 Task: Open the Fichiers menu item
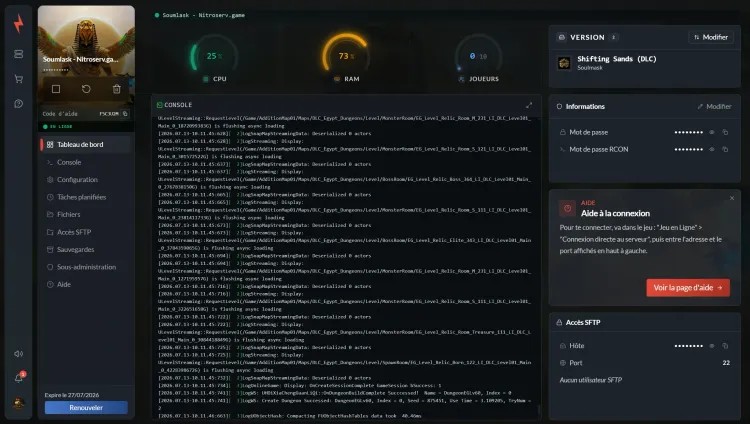(x=86, y=214)
